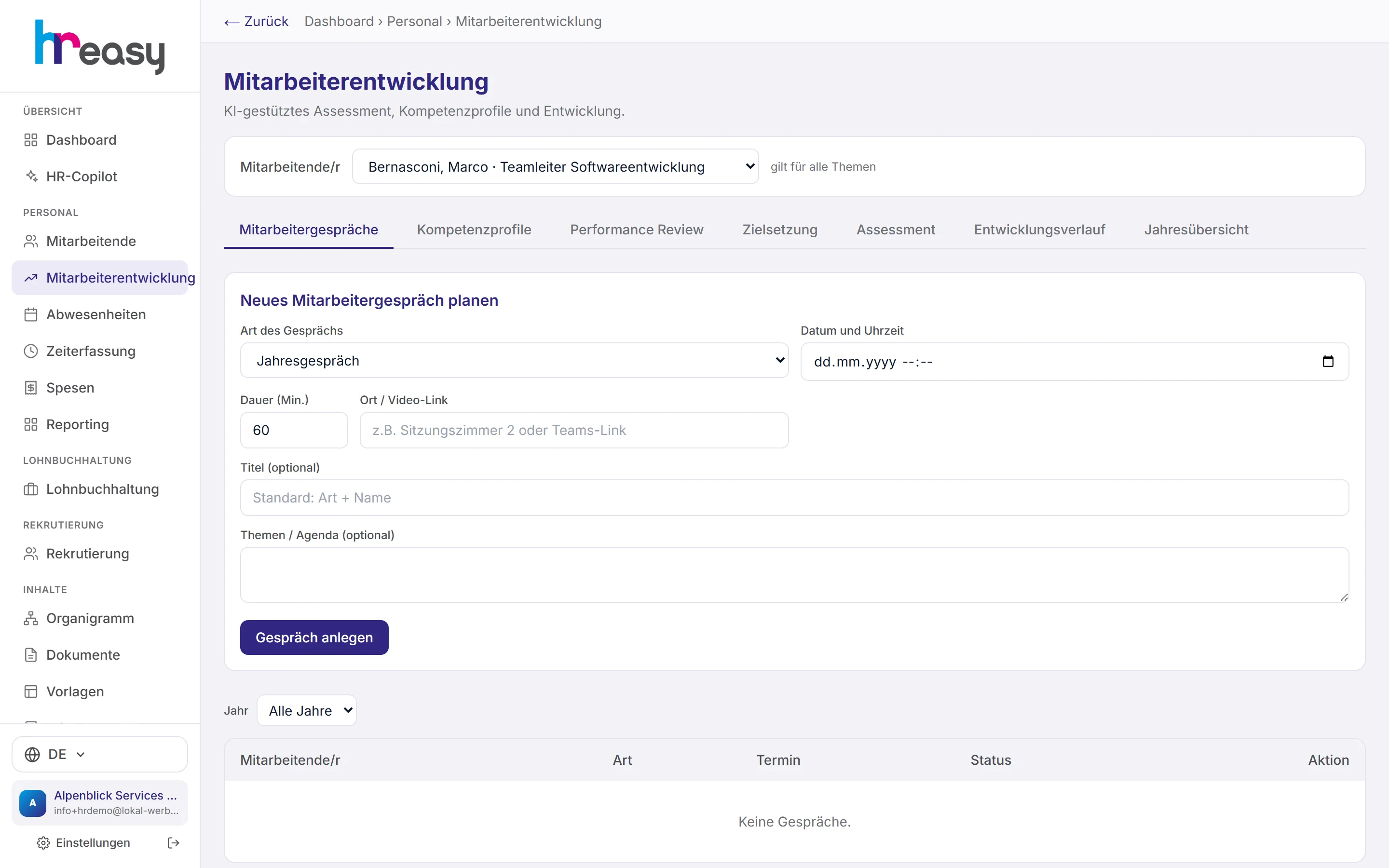Screen dimensions: 1389x868
Task: Open the Alpenblick Services account card
Action: click(100, 802)
